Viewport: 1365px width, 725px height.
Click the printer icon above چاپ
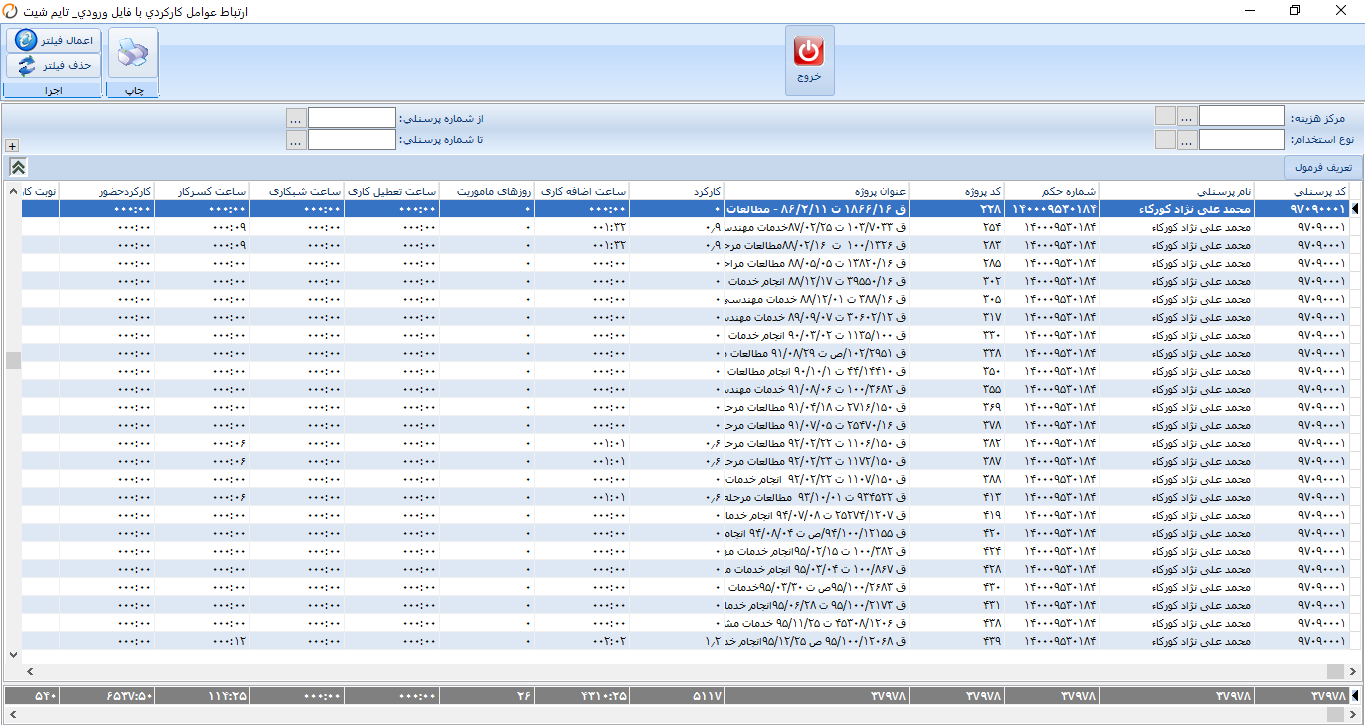click(132, 54)
